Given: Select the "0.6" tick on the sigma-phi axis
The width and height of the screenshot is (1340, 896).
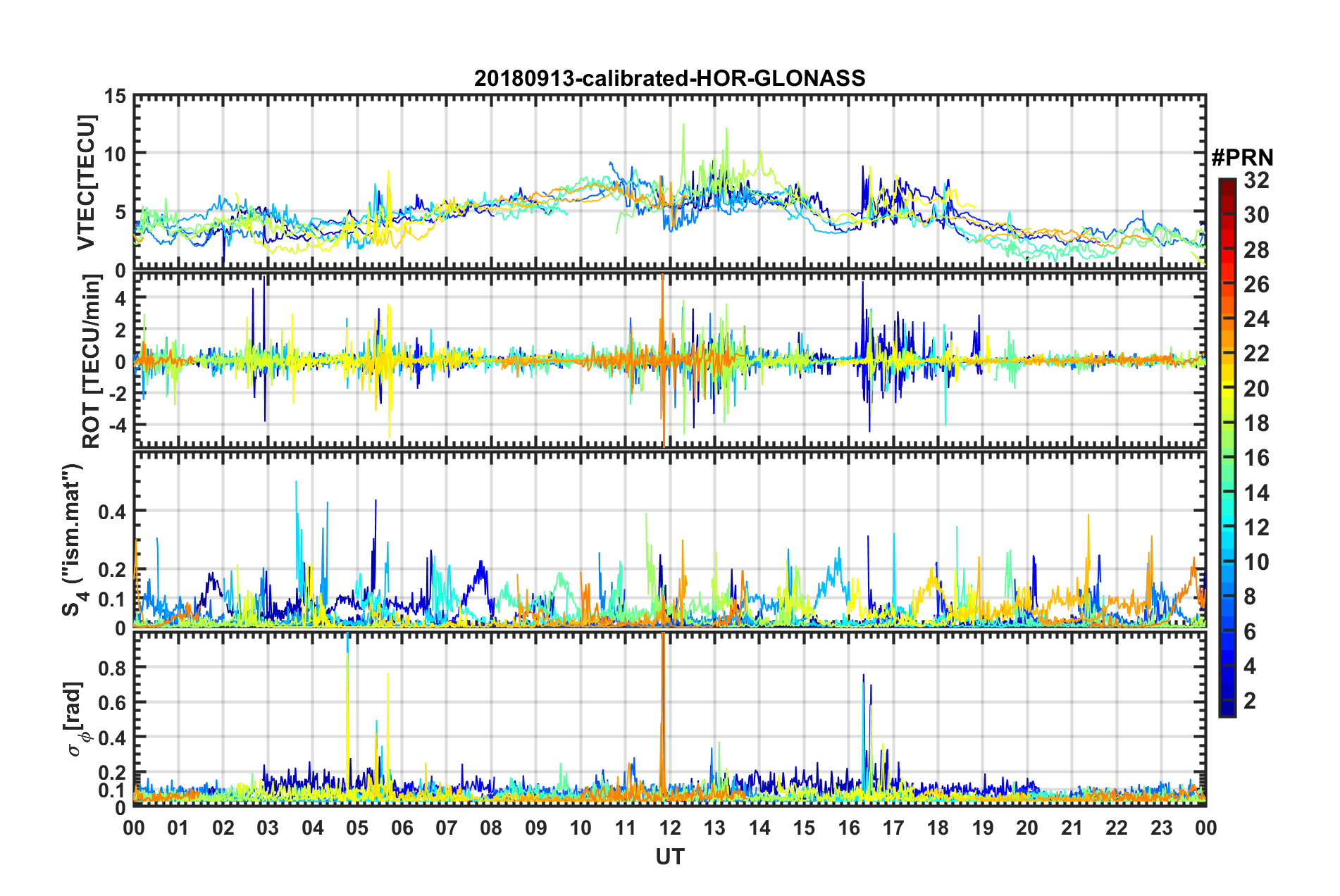Looking at the screenshot, I should (x=112, y=702).
